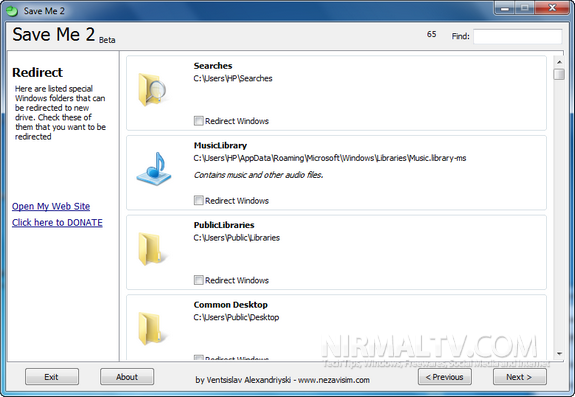Select the Searches heading text
The width and height of the screenshot is (575, 397).
coord(213,66)
